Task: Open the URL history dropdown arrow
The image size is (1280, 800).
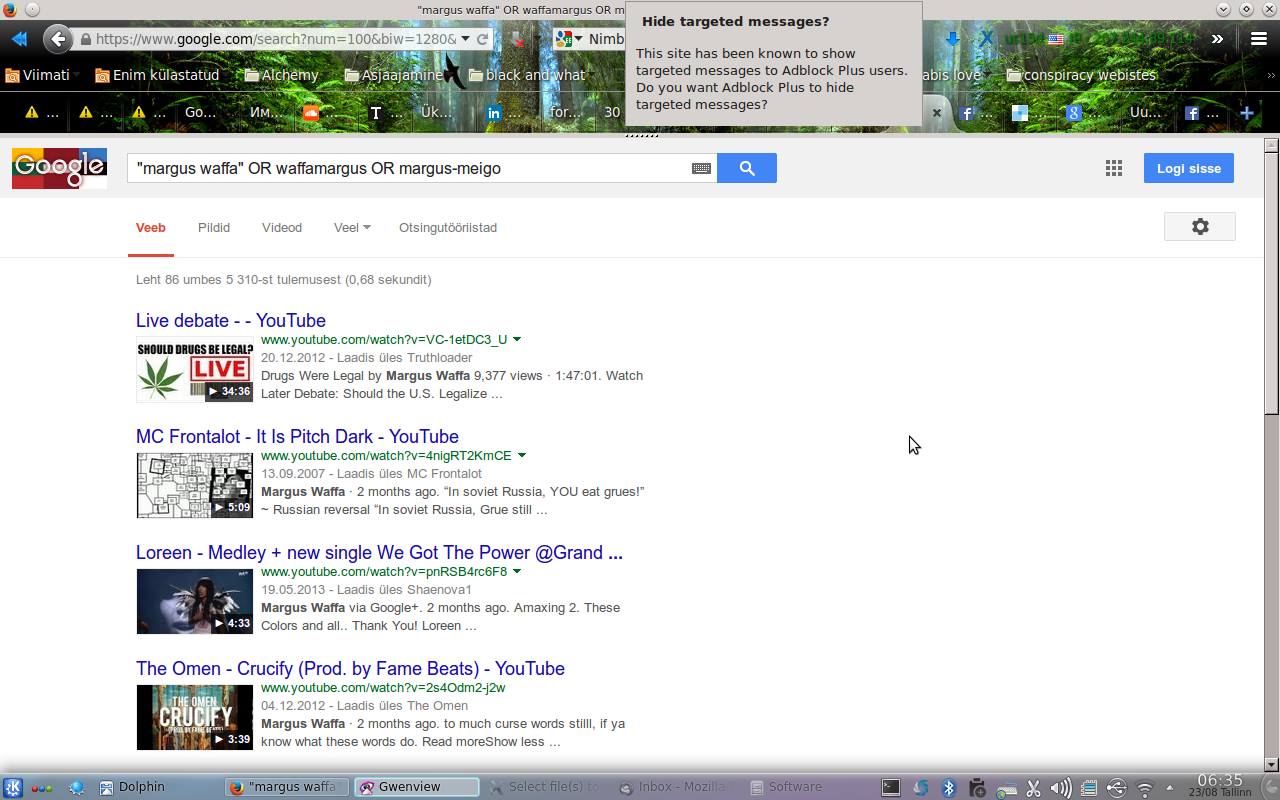Action: coord(465,39)
